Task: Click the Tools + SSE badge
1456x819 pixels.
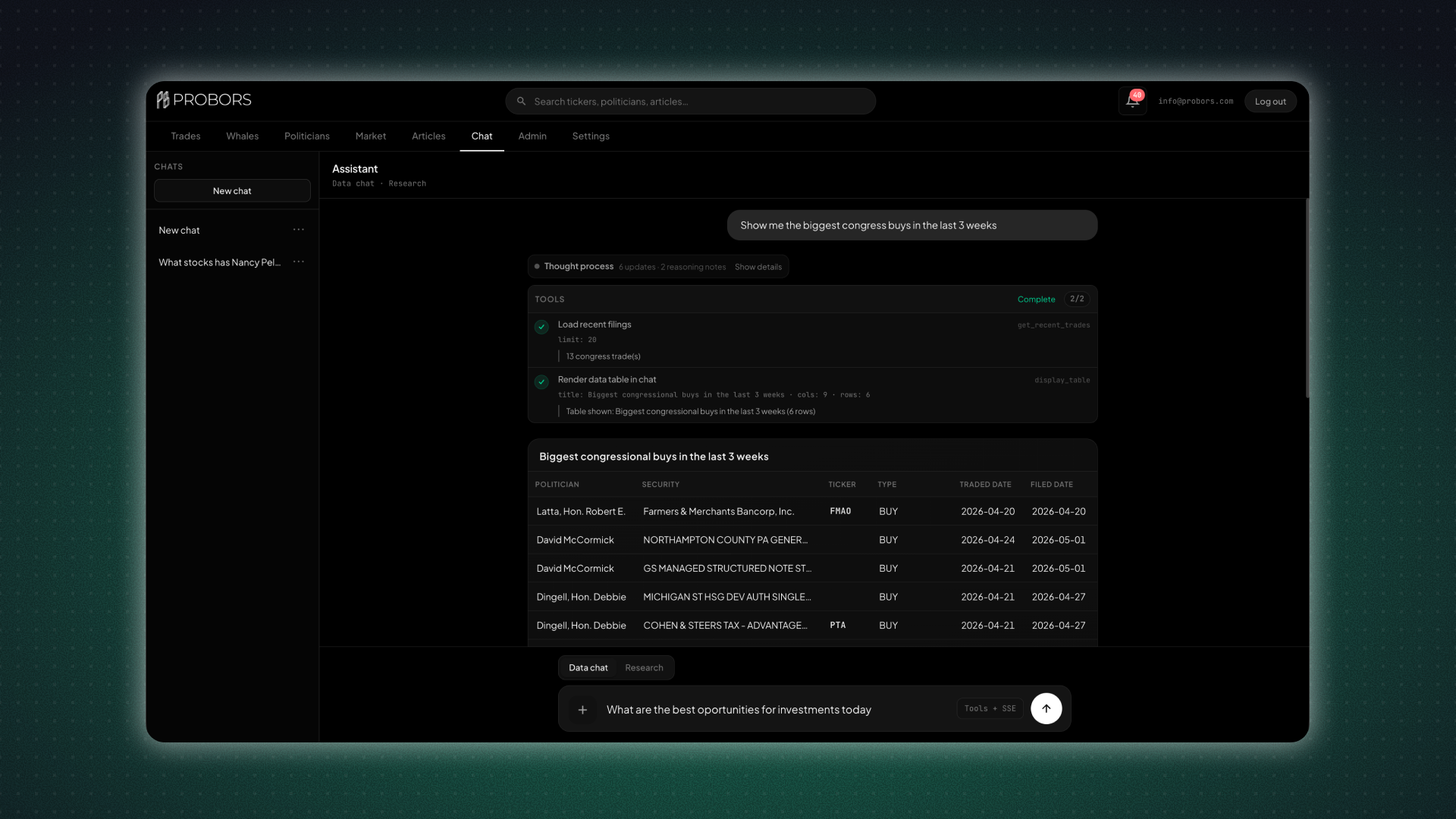Action: tap(990, 709)
